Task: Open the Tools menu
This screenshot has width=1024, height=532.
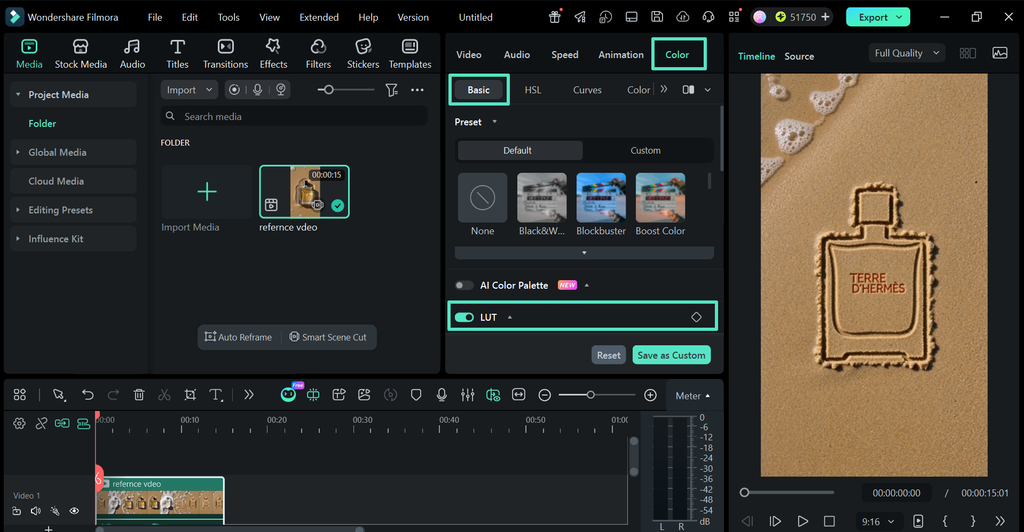Action: click(x=229, y=17)
